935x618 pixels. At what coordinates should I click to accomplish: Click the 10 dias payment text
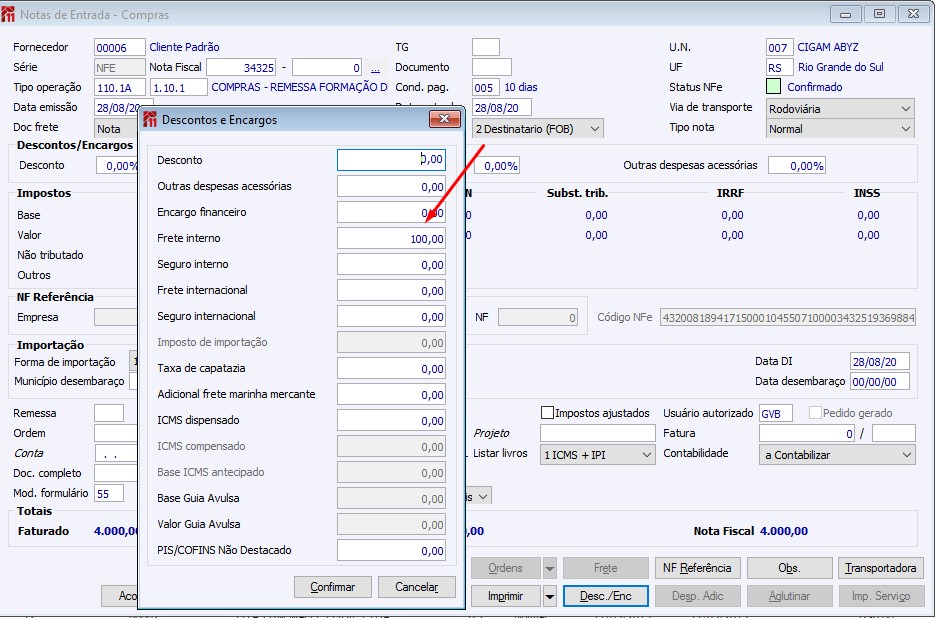click(x=521, y=87)
